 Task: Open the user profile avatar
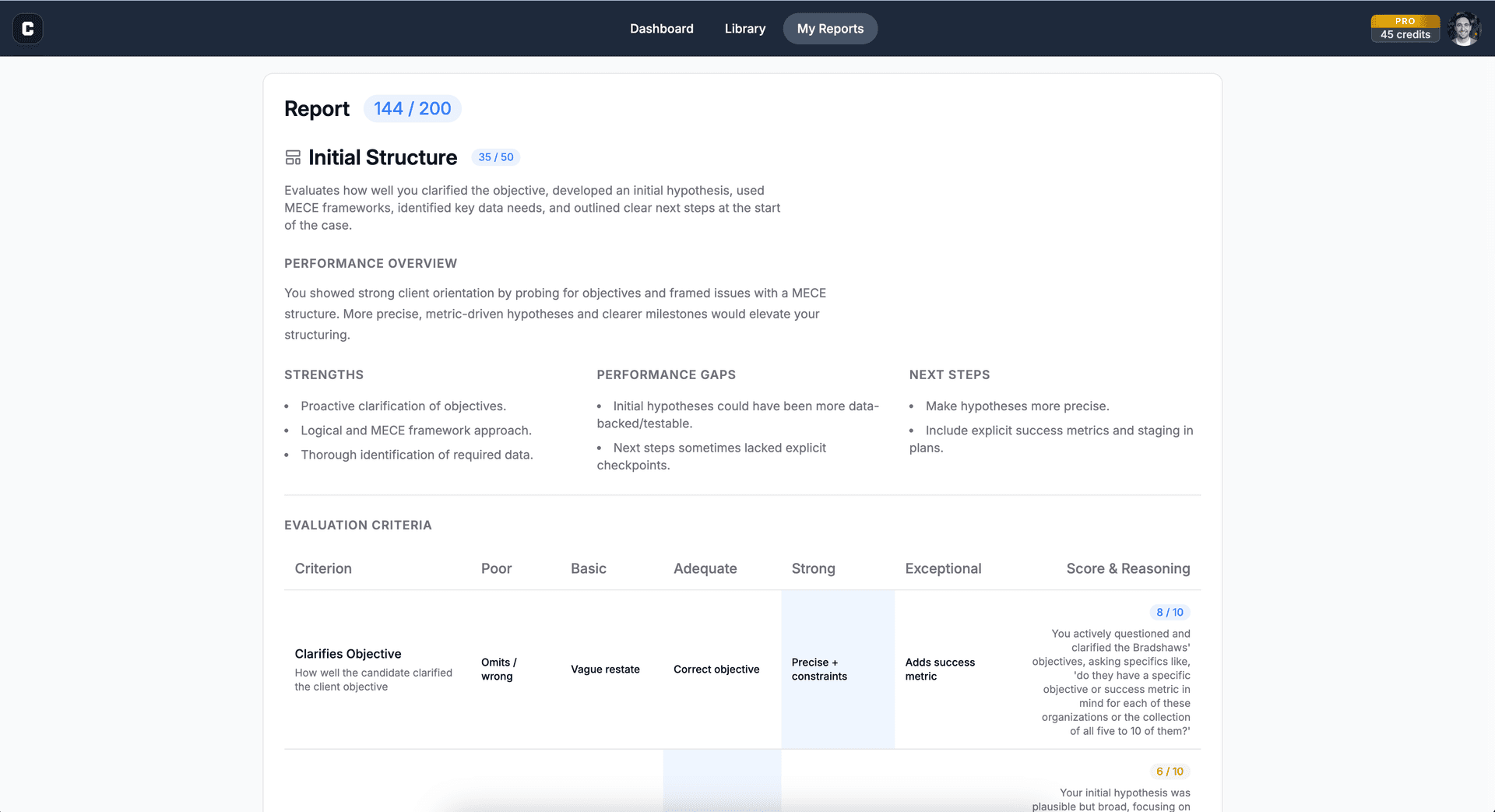[1464, 29]
